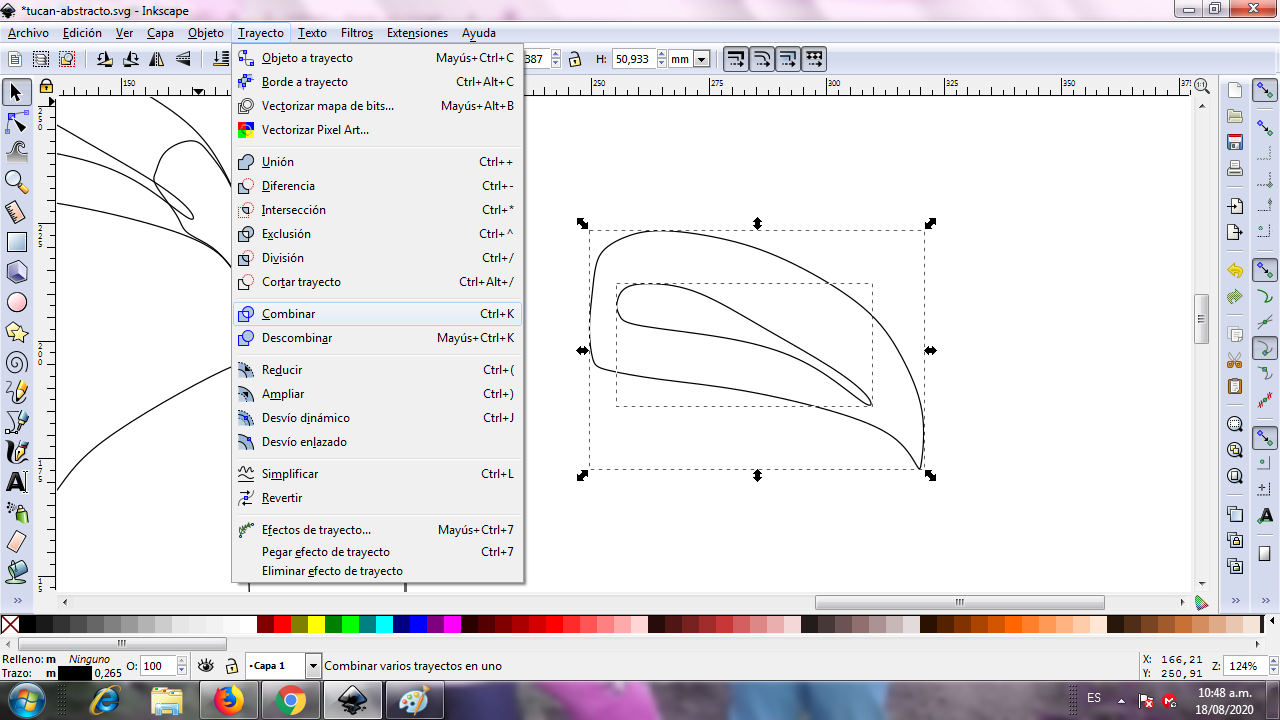
Task: Expand the snap bar overflow chevron
Action: 1265,601
